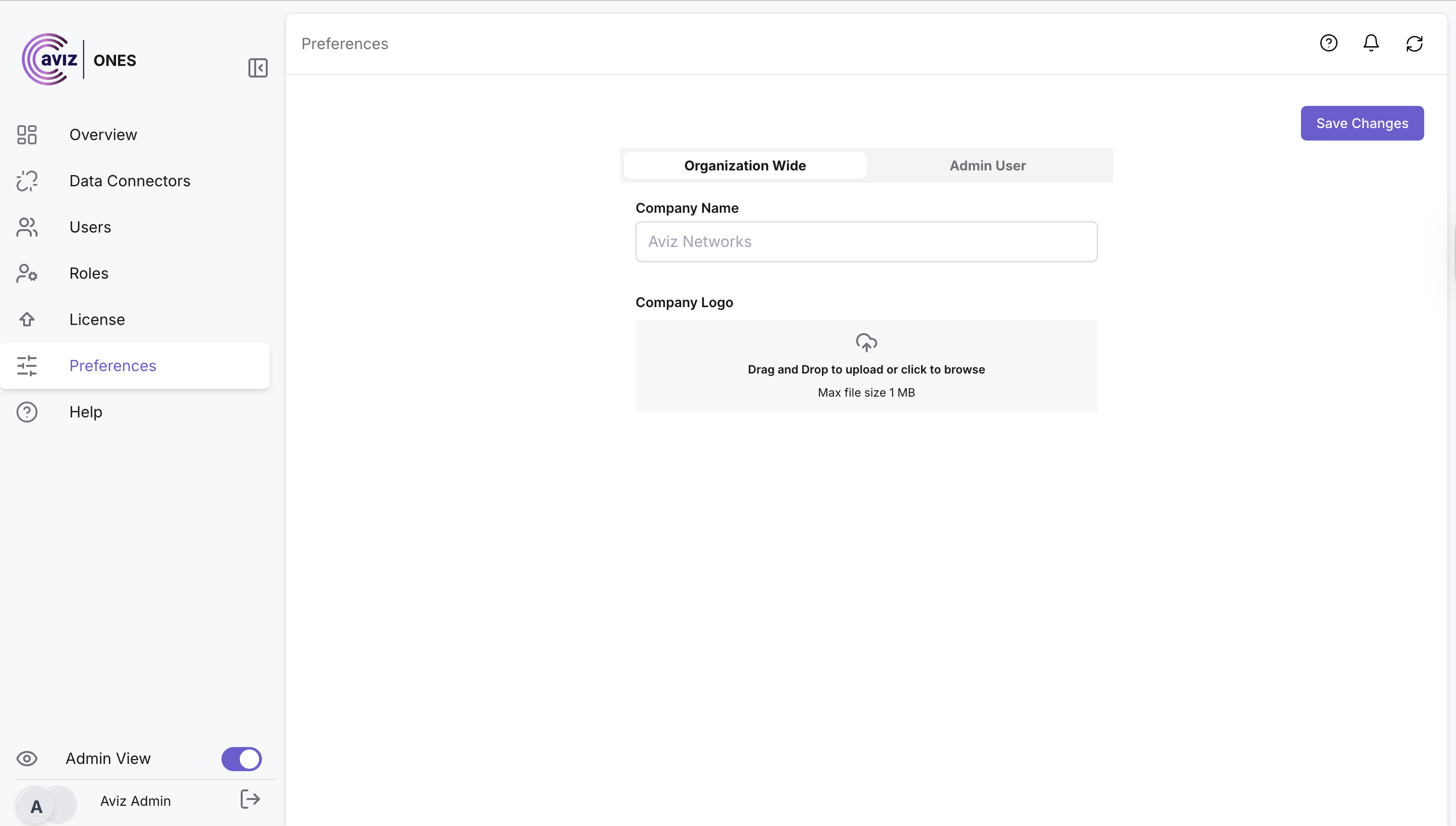Switch to the Admin User tab

(x=988, y=166)
